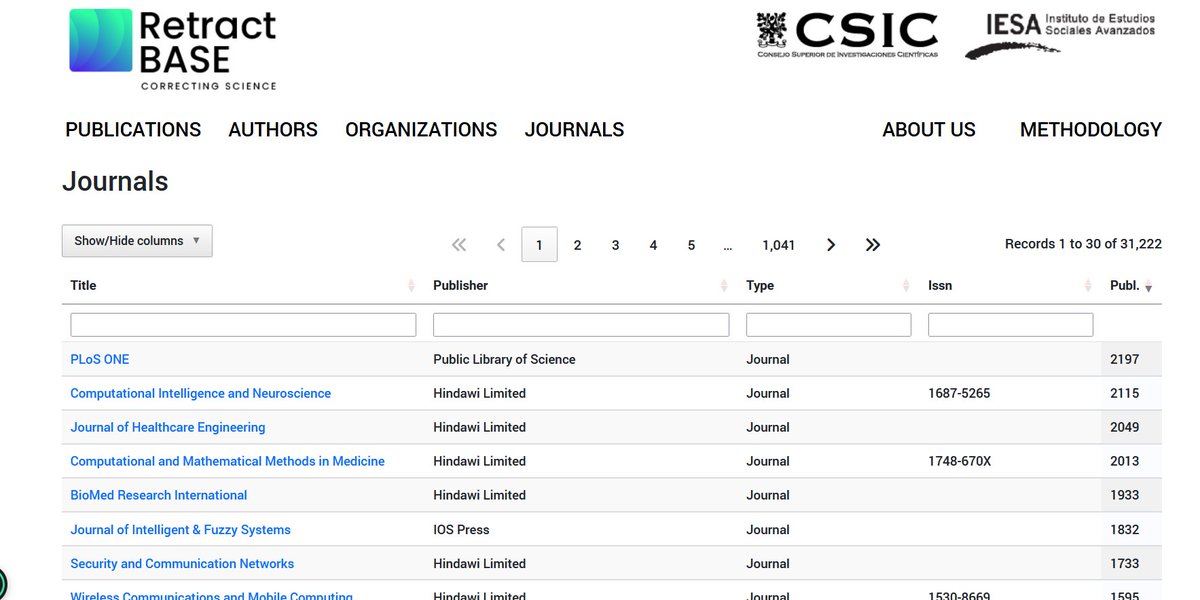The height and width of the screenshot is (600, 1200).
Task: Select page 2 of results
Action: point(577,244)
